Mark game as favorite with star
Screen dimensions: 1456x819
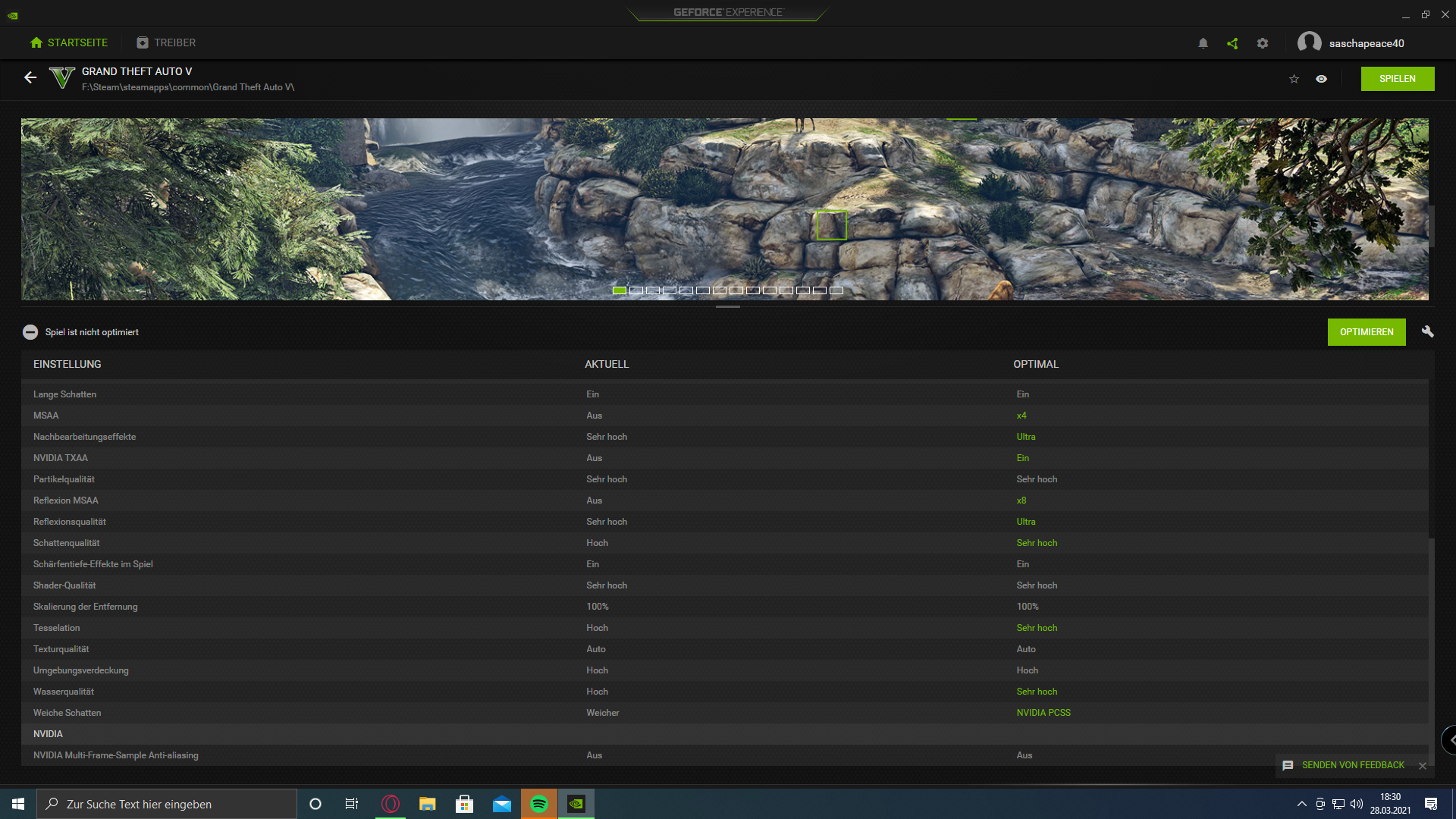click(1294, 79)
